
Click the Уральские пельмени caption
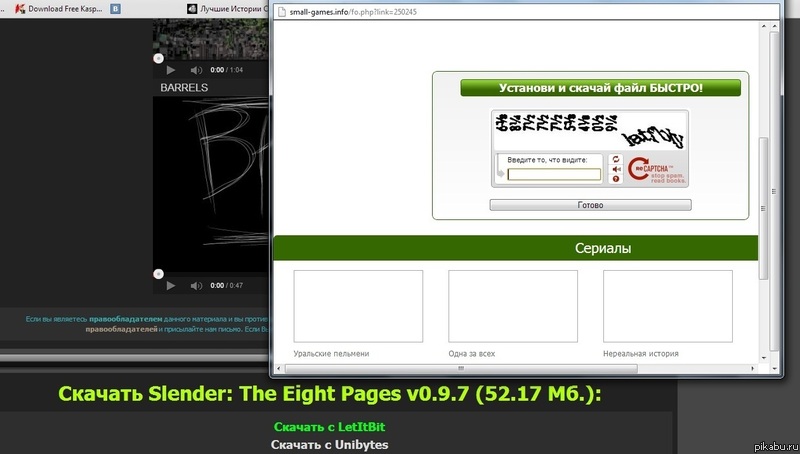click(x=331, y=354)
